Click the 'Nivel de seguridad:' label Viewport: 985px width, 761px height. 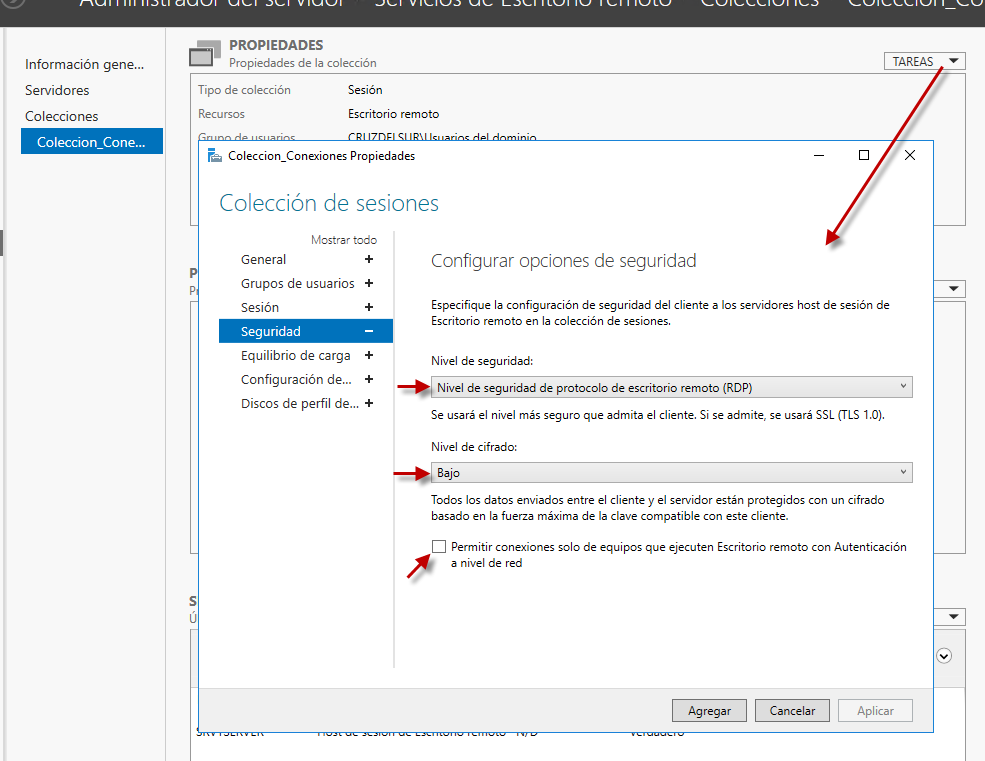(482, 361)
